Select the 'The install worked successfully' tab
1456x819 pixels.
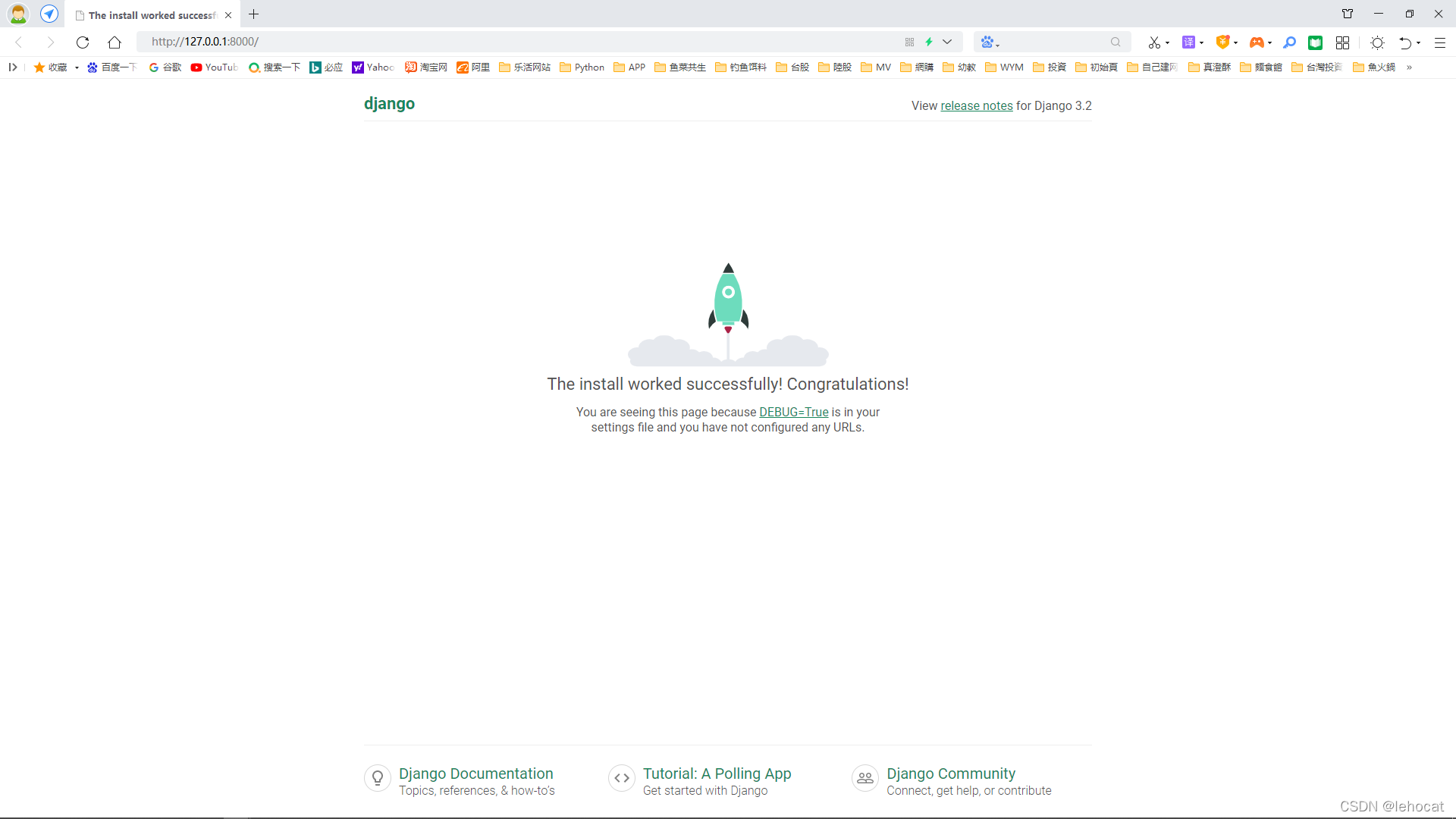(152, 15)
